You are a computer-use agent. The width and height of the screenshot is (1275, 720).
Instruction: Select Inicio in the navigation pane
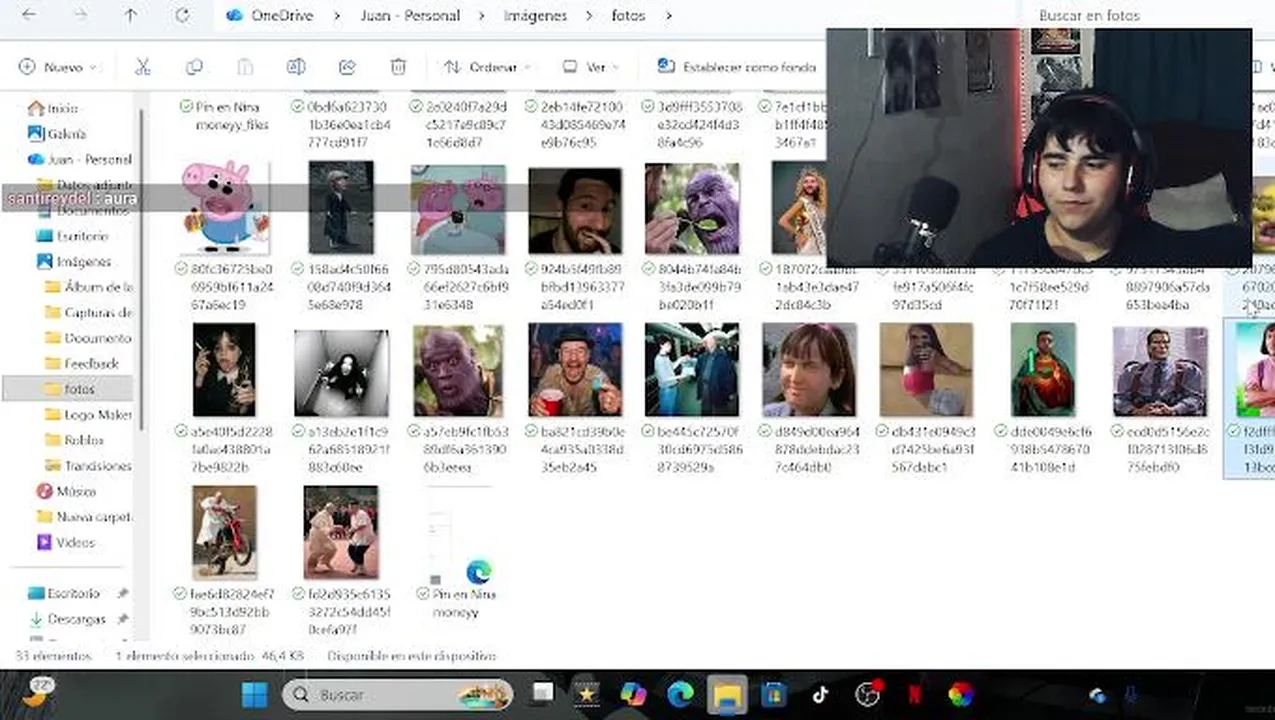(x=62, y=108)
